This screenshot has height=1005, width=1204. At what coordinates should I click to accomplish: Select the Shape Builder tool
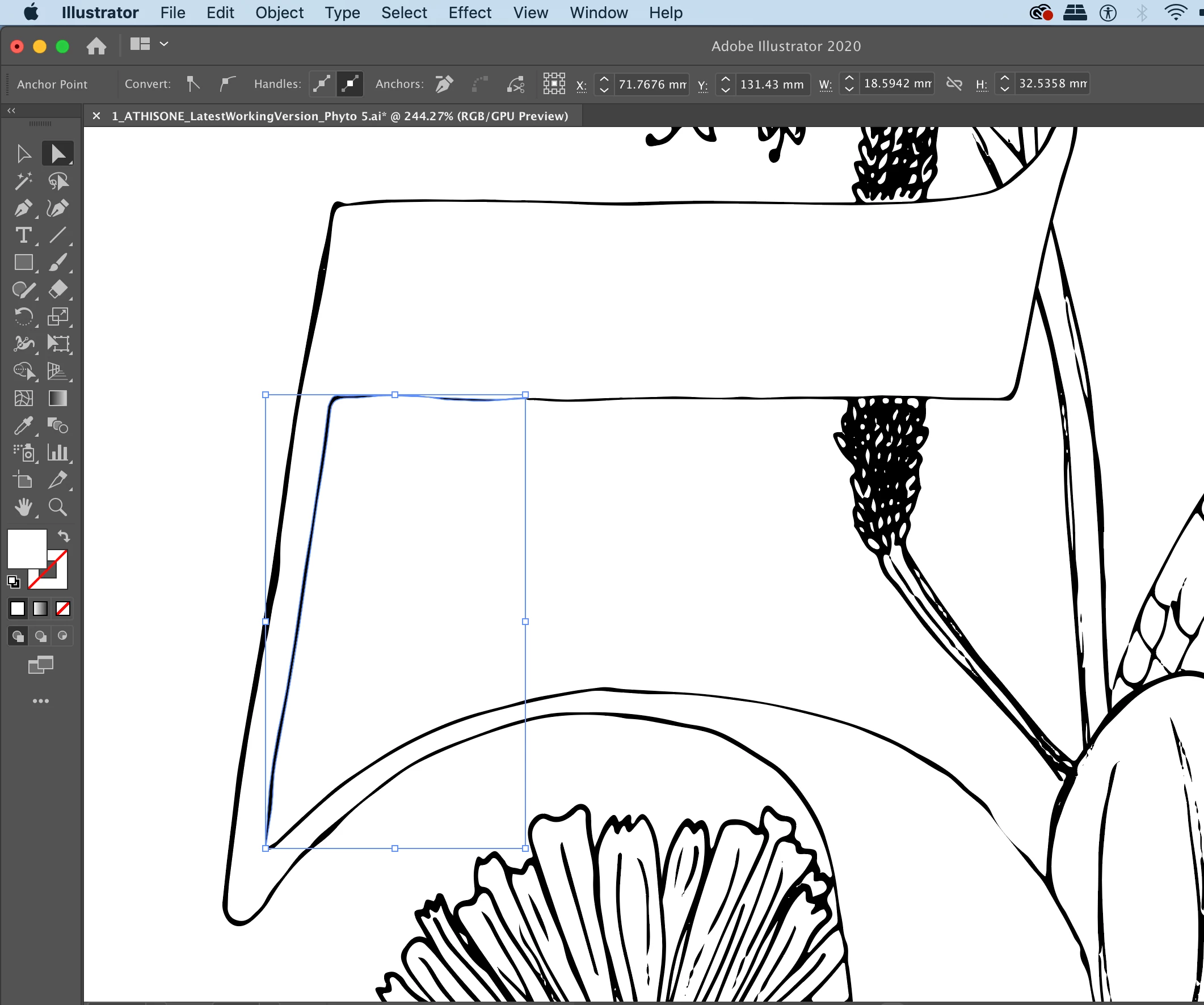pyautogui.click(x=23, y=371)
